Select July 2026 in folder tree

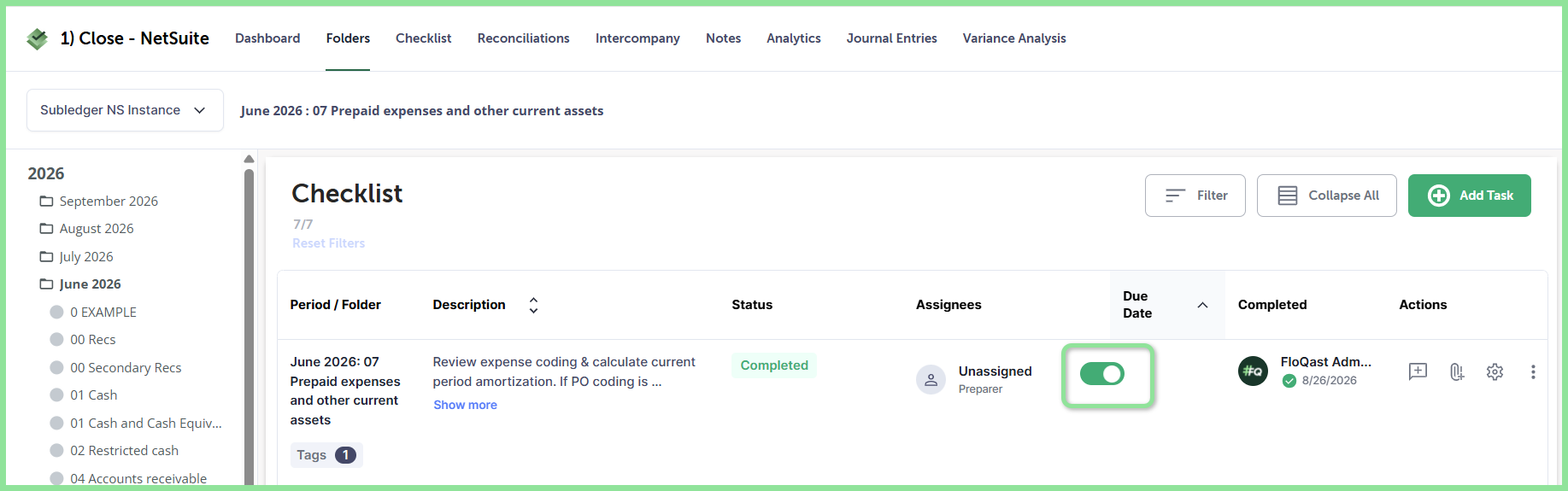(x=86, y=257)
